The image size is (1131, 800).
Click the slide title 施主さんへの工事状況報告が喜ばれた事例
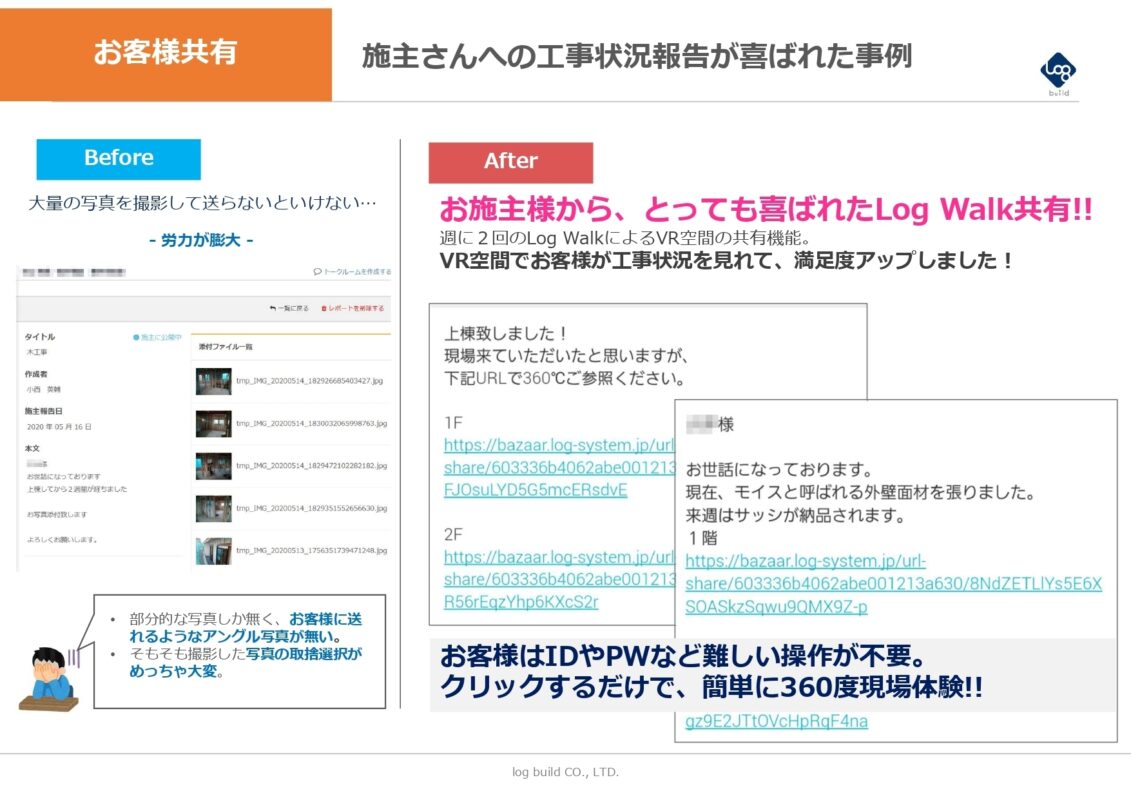pyautogui.click(x=637, y=56)
